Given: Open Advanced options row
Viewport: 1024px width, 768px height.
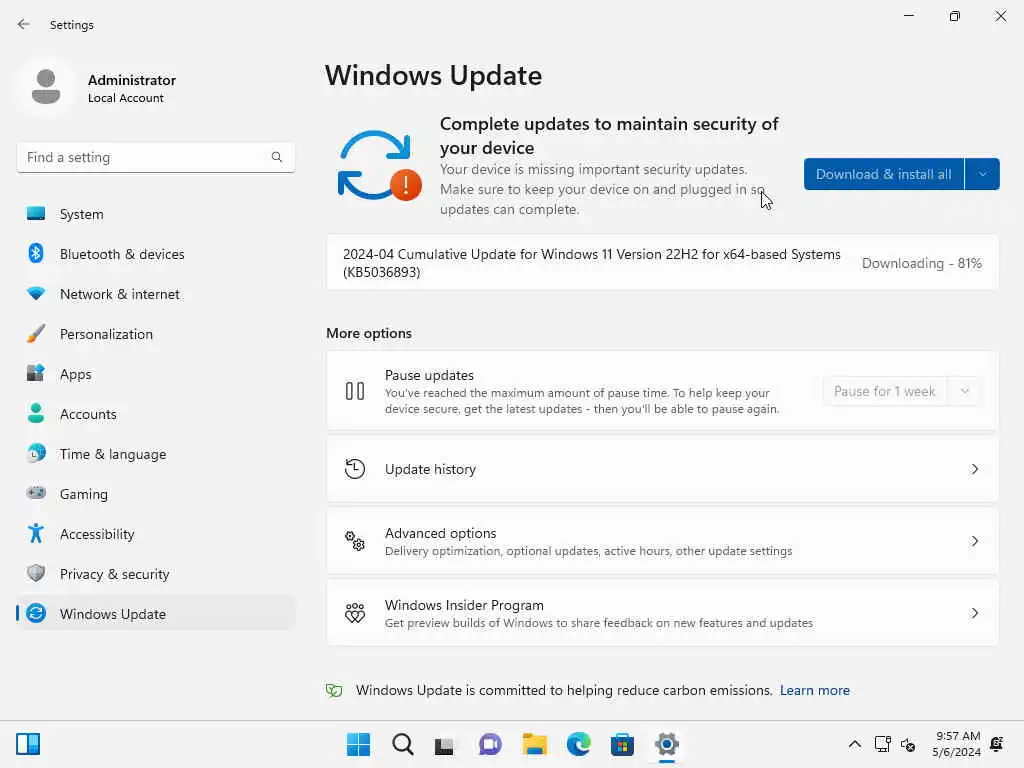Looking at the screenshot, I should [662, 541].
